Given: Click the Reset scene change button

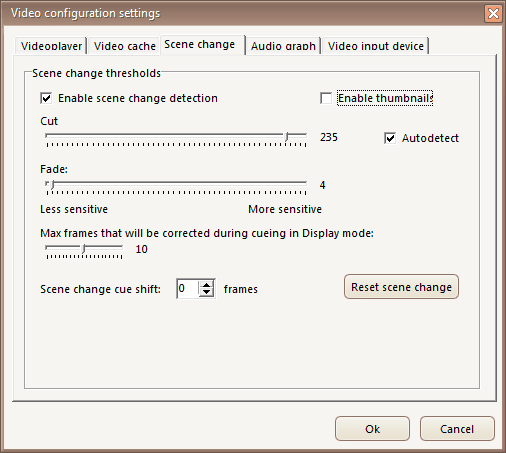Looking at the screenshot, I should (401, 287).
